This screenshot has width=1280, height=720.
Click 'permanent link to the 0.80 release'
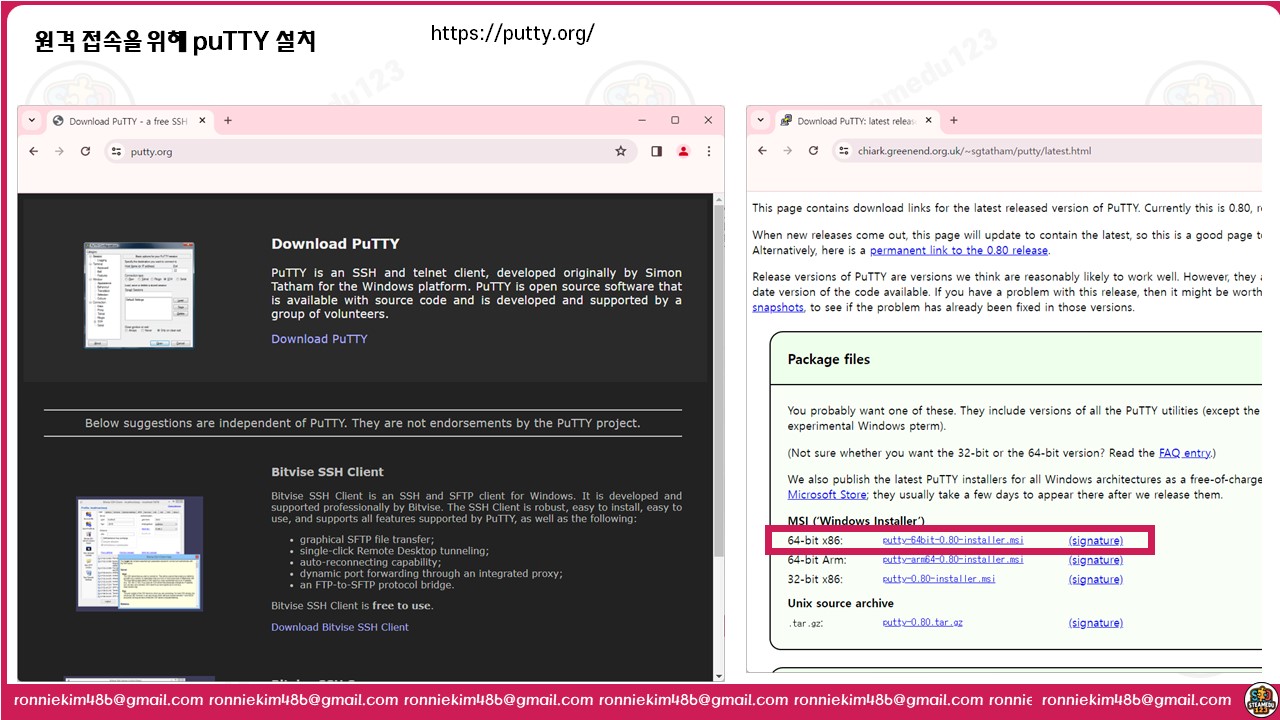pos(959,250)
